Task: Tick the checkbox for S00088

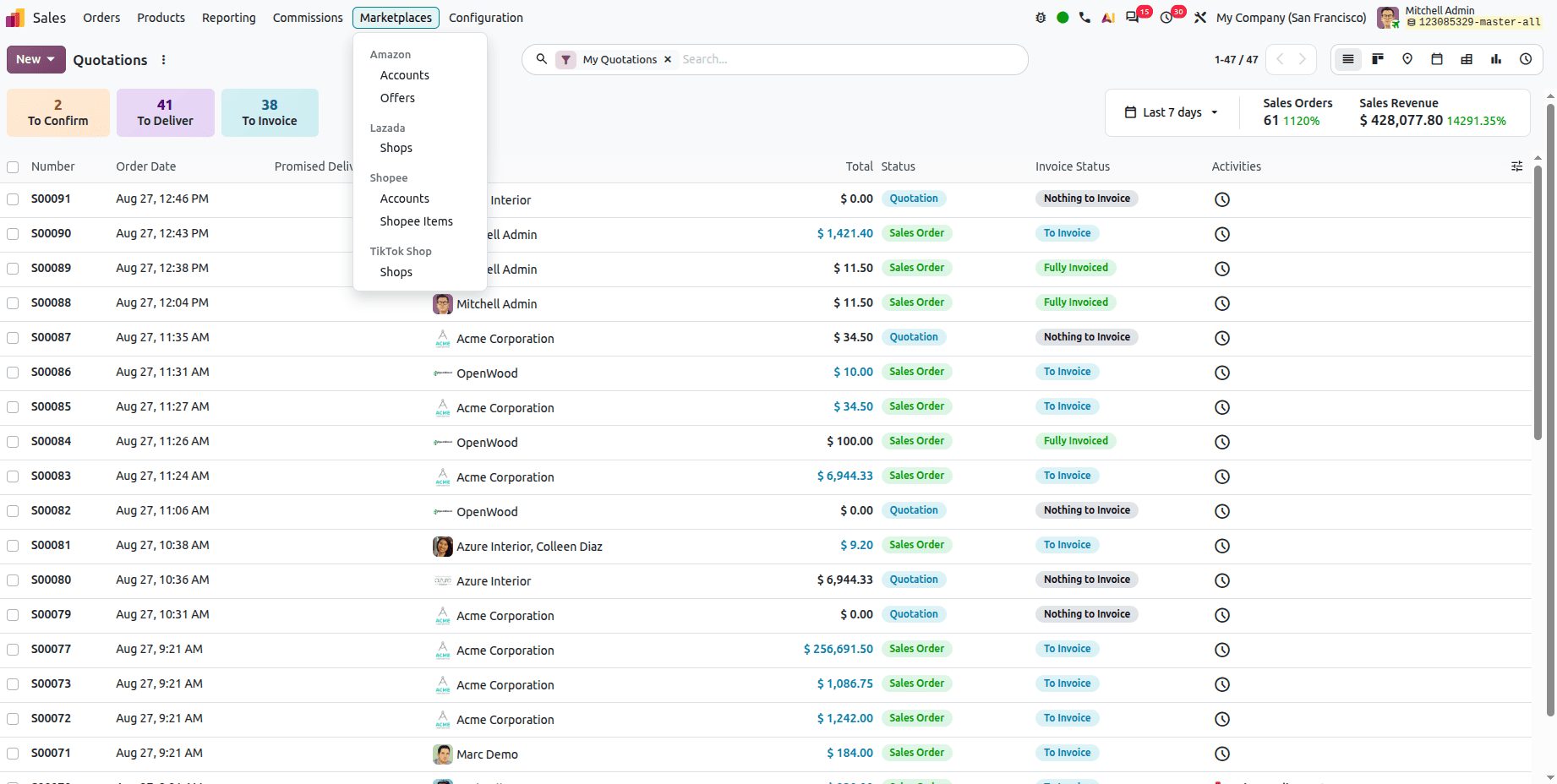Action: click(x=13, y=303)
